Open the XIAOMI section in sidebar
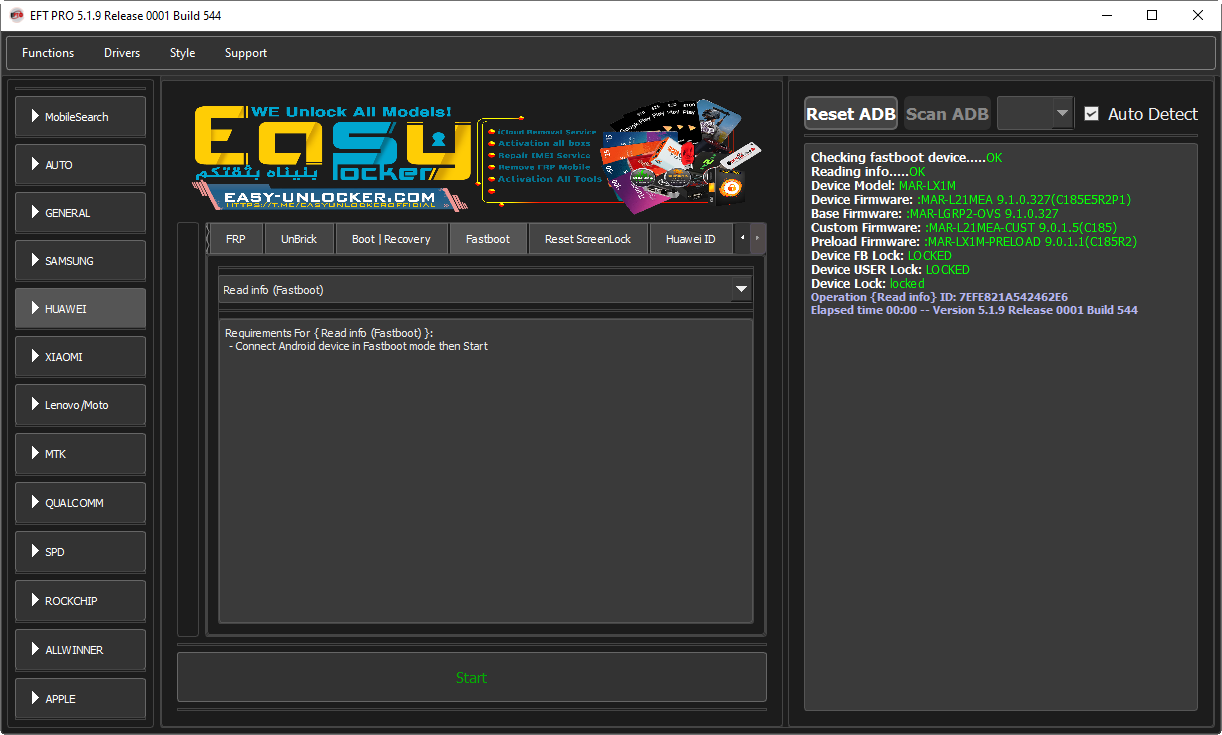 80,357
